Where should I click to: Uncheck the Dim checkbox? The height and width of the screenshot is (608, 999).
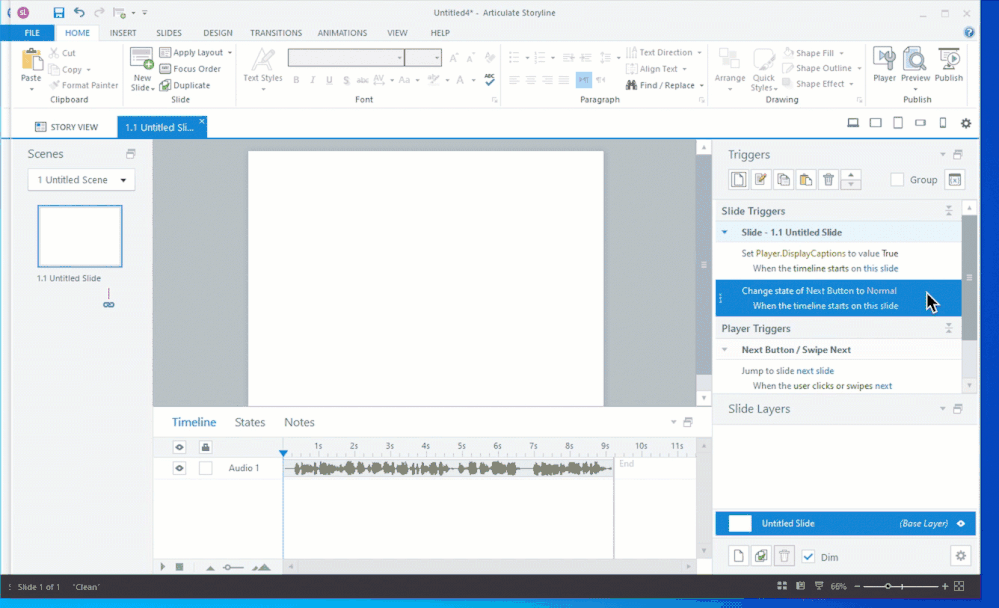pyautogui.click(x=808, y=557)
